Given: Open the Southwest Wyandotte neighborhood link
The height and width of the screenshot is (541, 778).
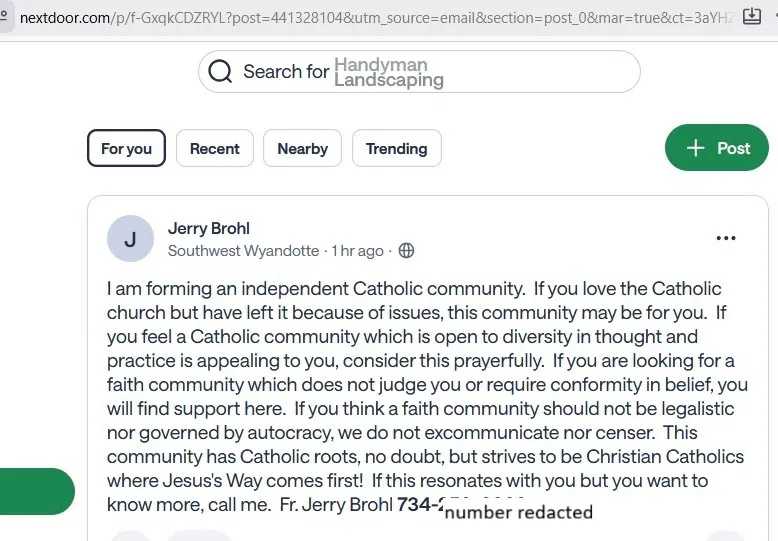Looking at the screenshot, I should [243, 251].
